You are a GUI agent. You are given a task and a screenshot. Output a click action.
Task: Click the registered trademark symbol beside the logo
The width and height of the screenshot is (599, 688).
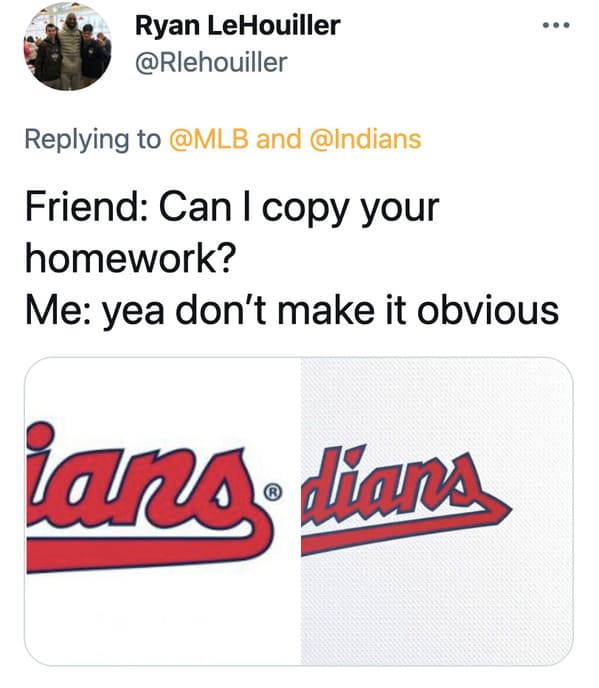[x=273, y=493]
